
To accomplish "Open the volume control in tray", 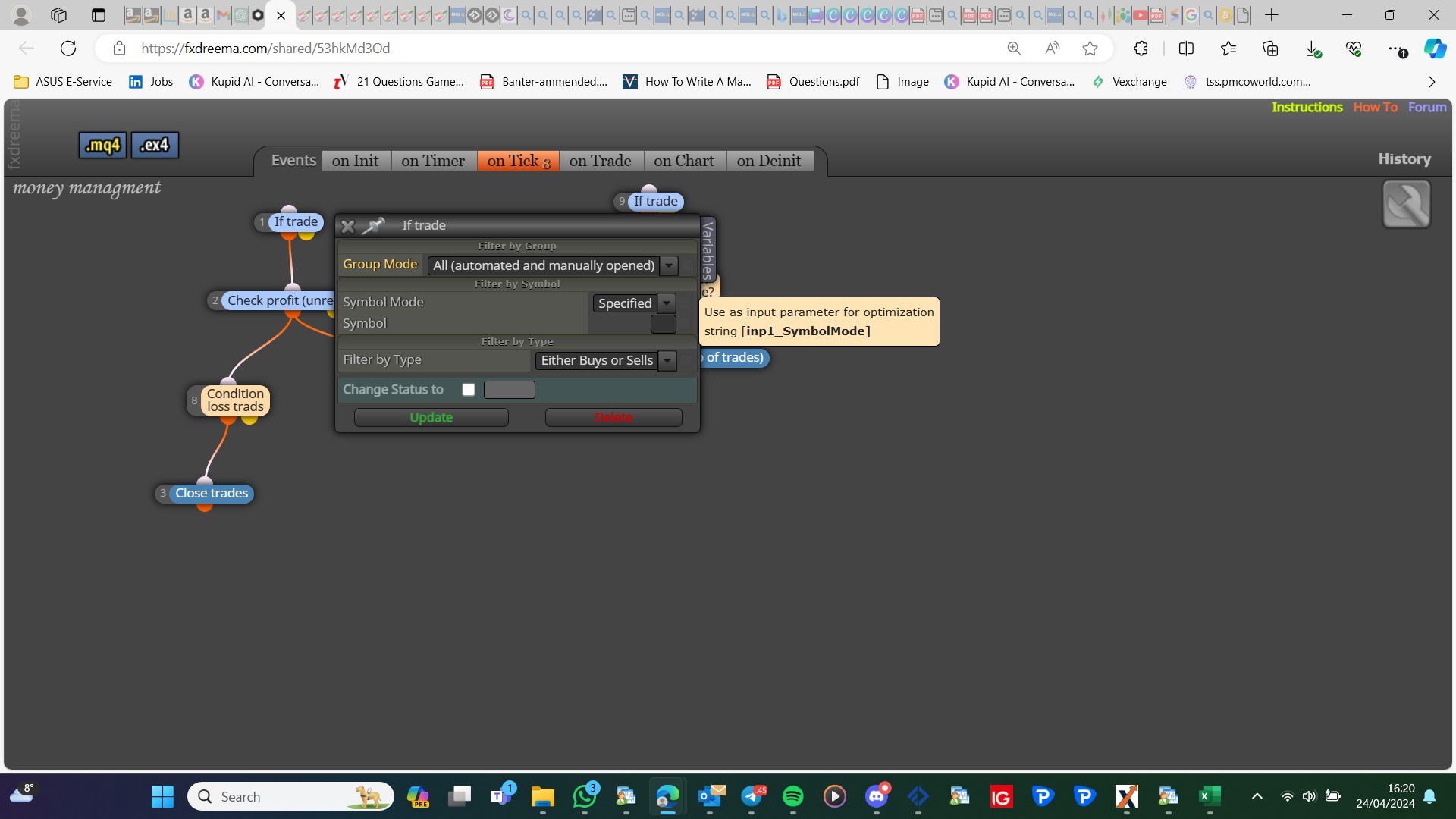I will pyautogui.click(x=1309, y=796).
